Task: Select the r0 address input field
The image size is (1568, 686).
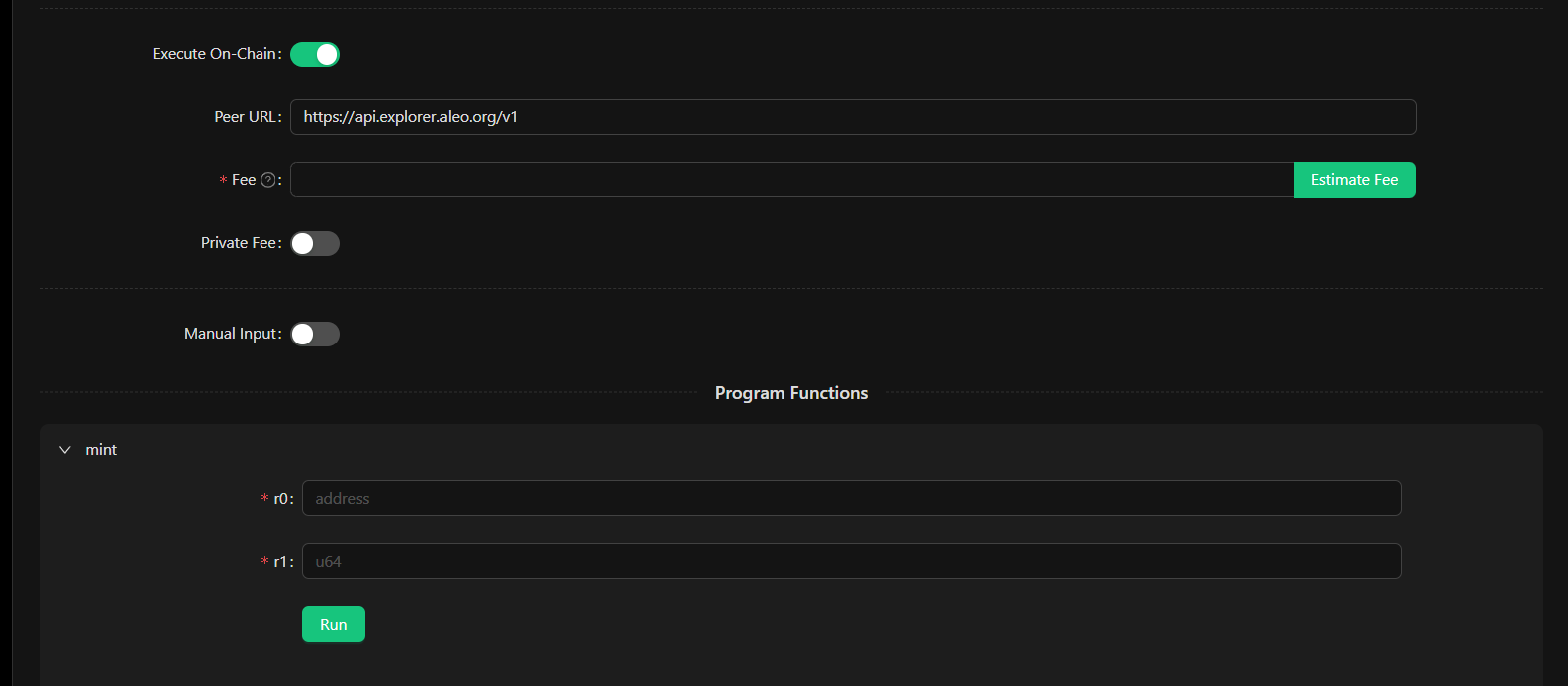Action: click(x=851, y=498)
